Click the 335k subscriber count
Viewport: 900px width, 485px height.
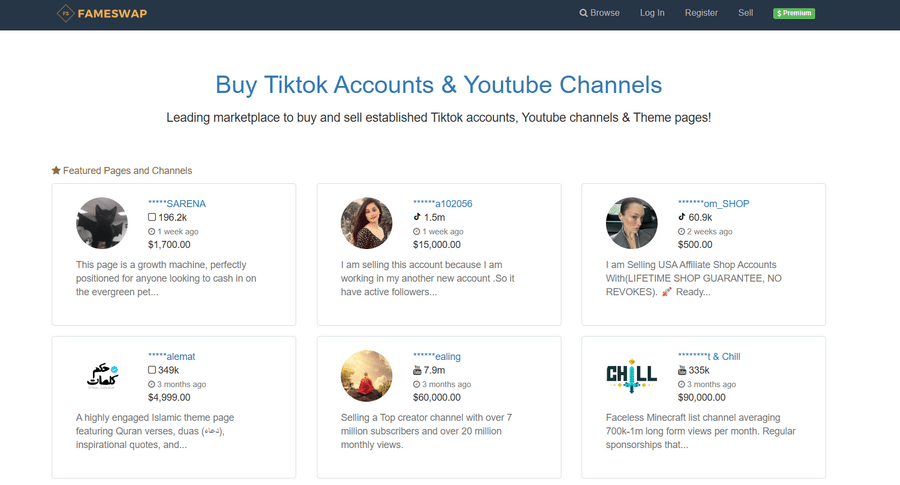click(699, 370)
